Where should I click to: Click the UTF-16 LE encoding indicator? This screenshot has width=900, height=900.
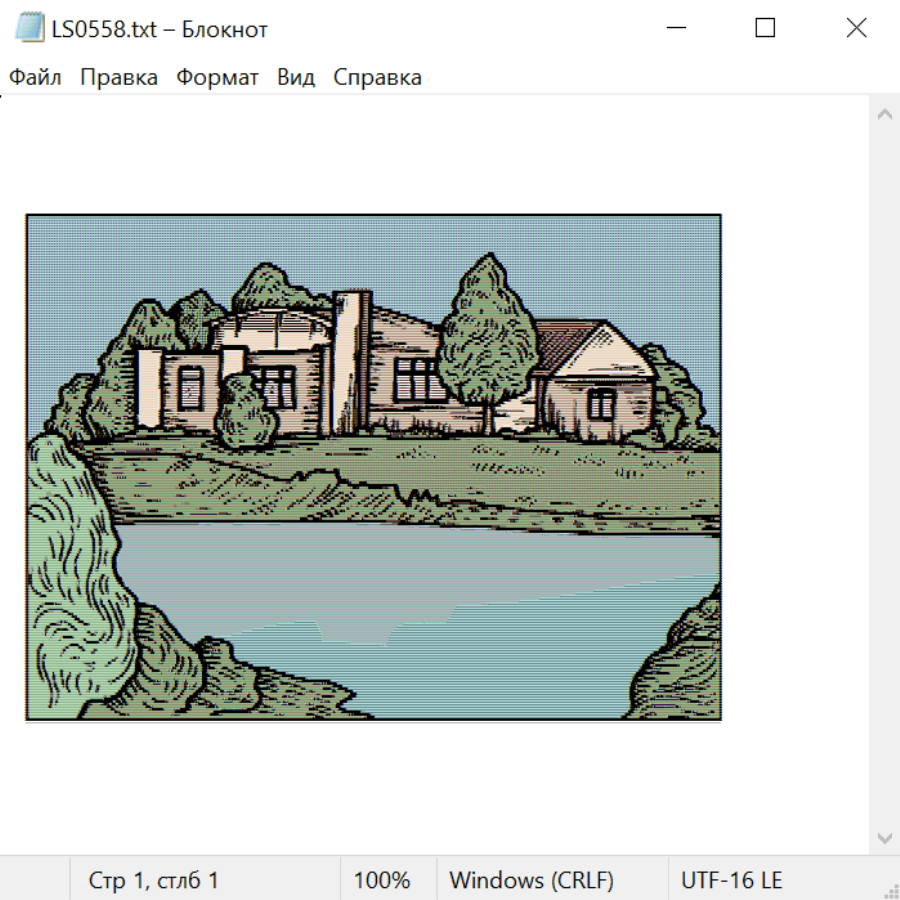[731, 880]
